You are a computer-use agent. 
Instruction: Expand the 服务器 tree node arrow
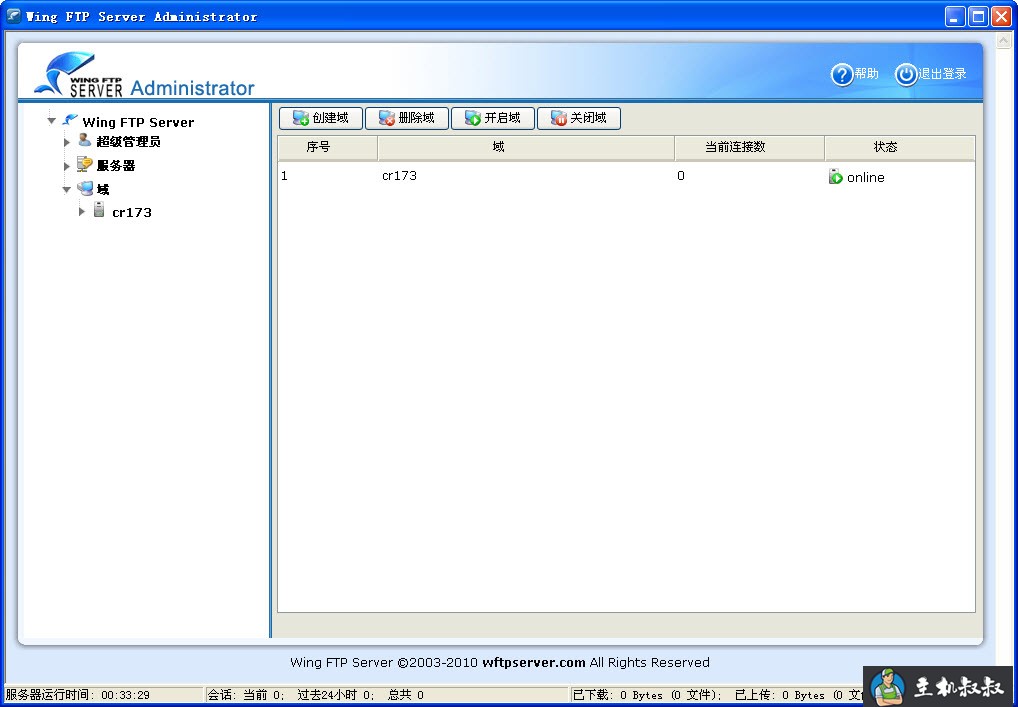click(x=66, y=166)
